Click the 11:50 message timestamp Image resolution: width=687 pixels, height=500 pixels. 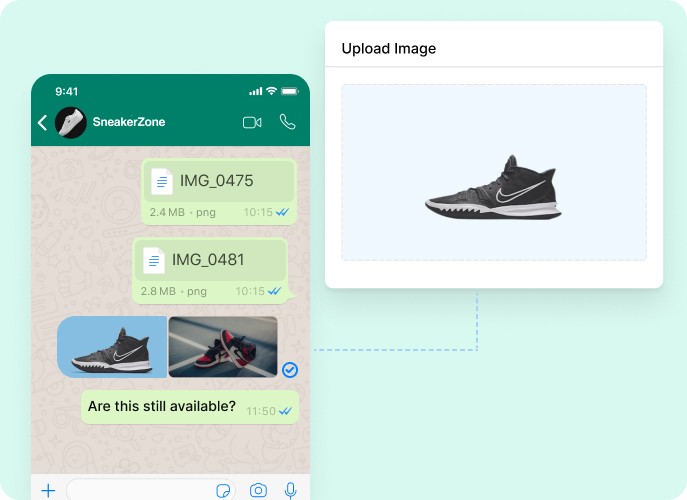(x=261, y=411)
